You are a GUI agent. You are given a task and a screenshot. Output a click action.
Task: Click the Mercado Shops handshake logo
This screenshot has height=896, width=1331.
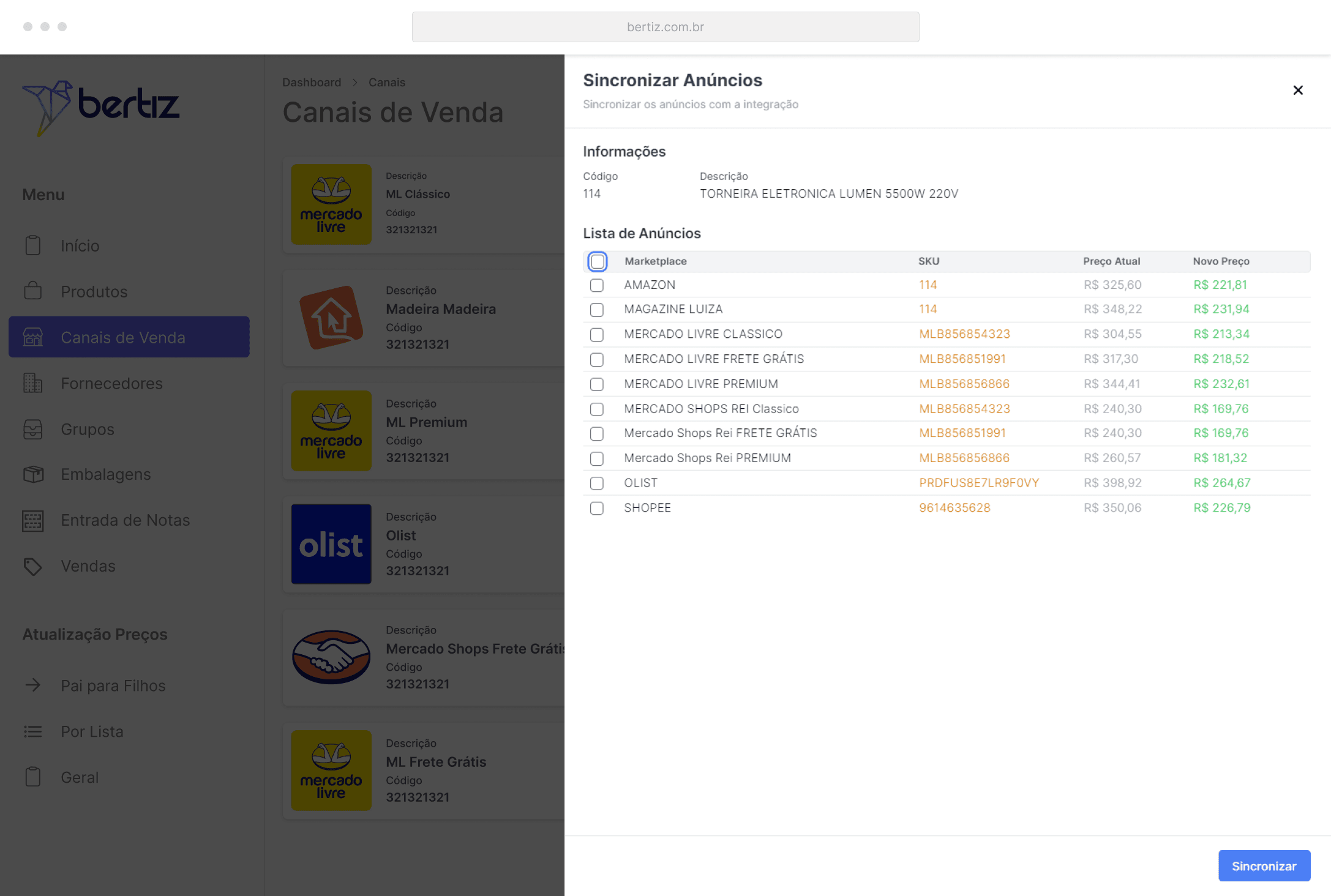coord(331,657)
